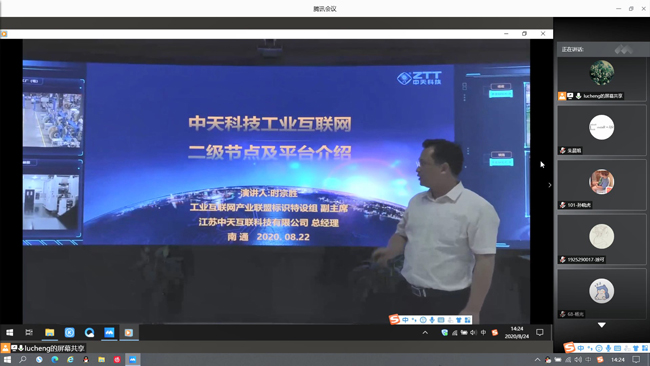
Task: Open the search magnifier on the bottom taskbar
Action: pyautogui.click(x=23, y=359)
